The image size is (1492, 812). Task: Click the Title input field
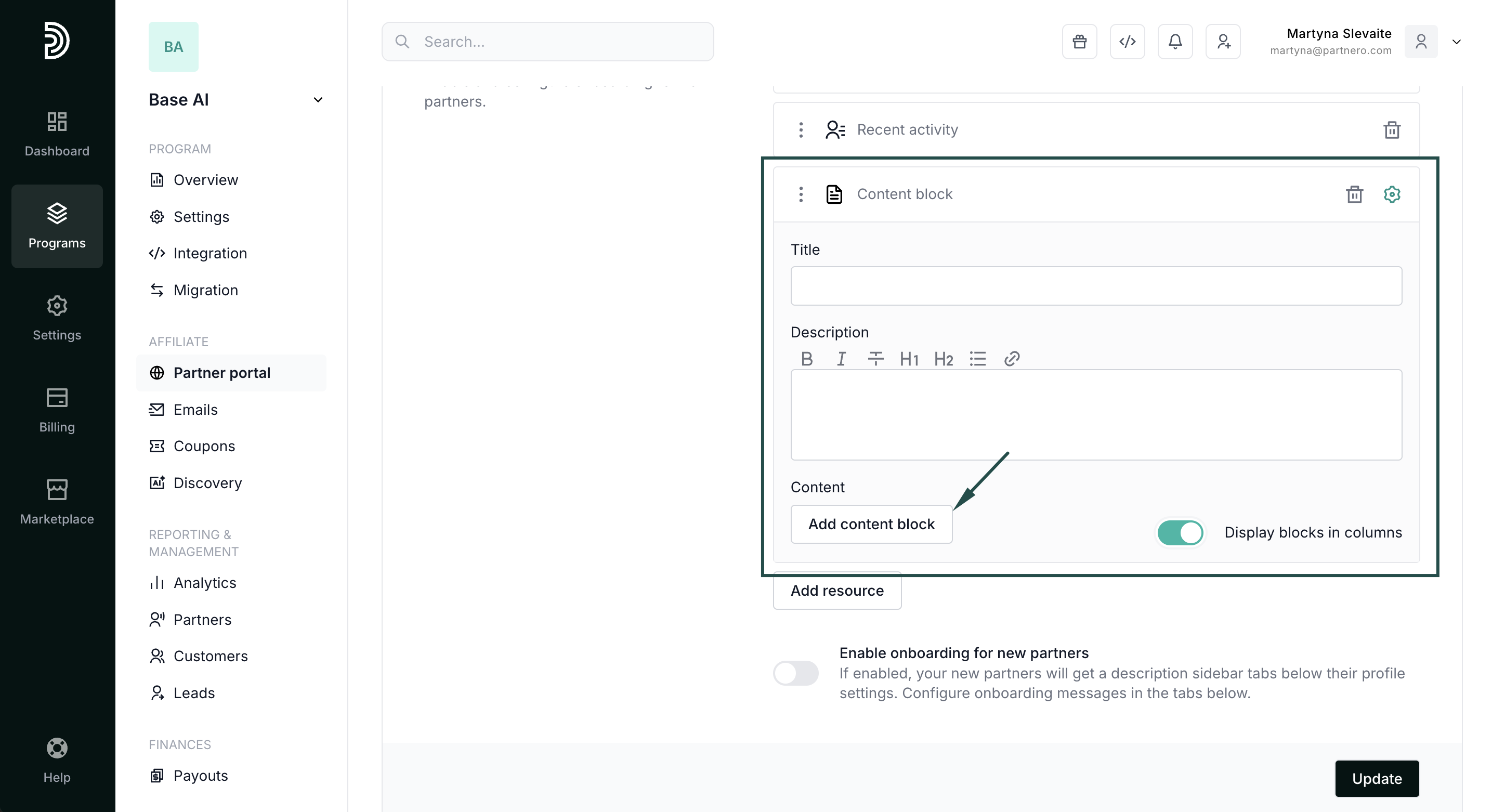[1095, 286]
